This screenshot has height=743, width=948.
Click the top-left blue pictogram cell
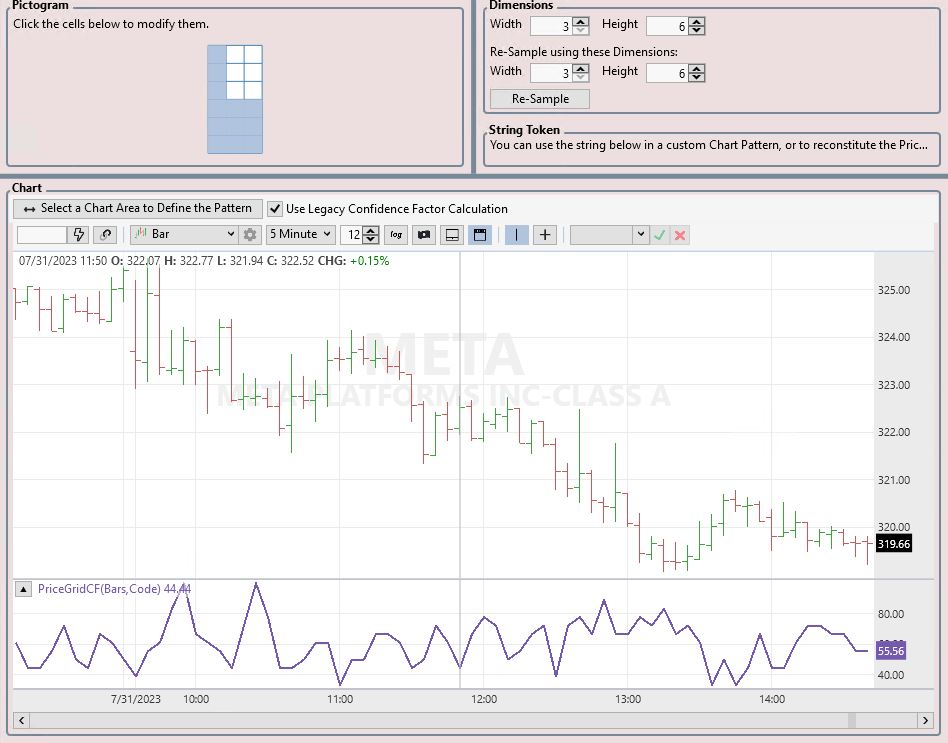(x=216, y=54)
